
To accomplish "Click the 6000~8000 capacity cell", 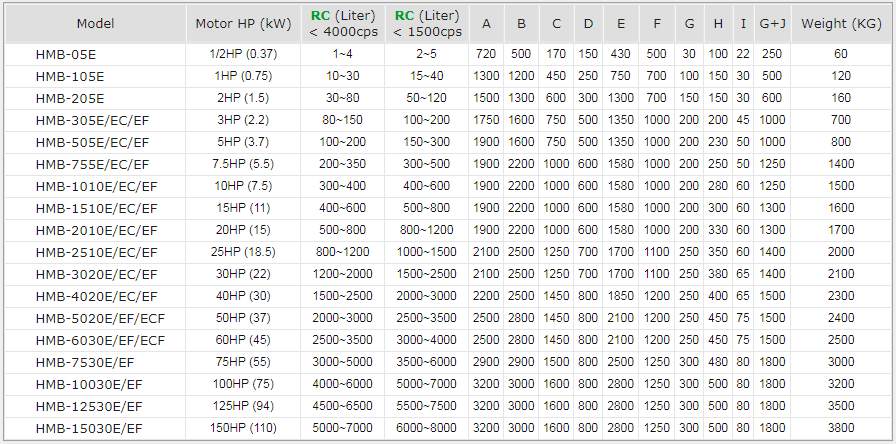I will point(428,428).
